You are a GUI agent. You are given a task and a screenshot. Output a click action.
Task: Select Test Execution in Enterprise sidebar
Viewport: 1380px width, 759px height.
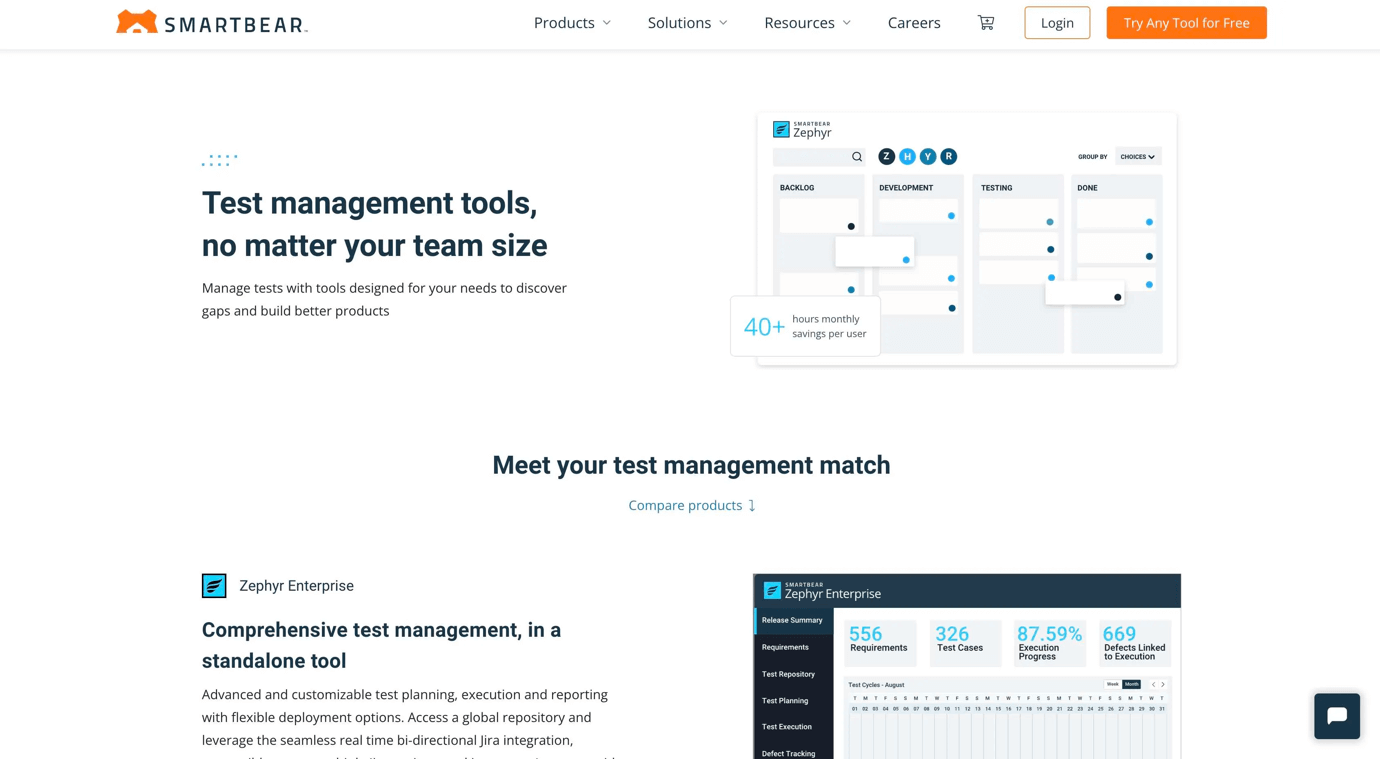(787, 727)
